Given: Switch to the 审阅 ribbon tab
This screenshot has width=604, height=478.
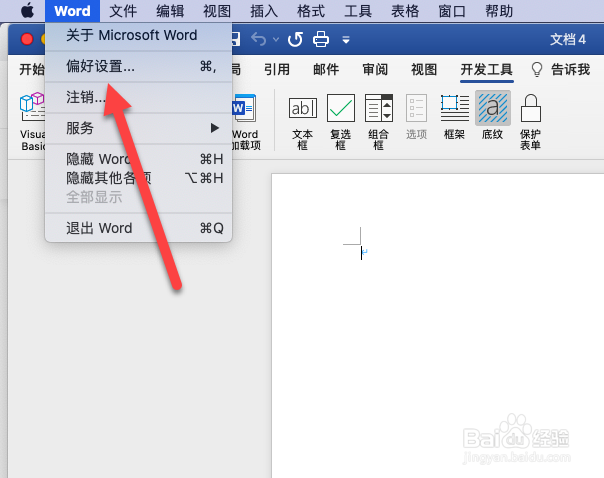Looking at the screenshot, I should coord(375,70).
